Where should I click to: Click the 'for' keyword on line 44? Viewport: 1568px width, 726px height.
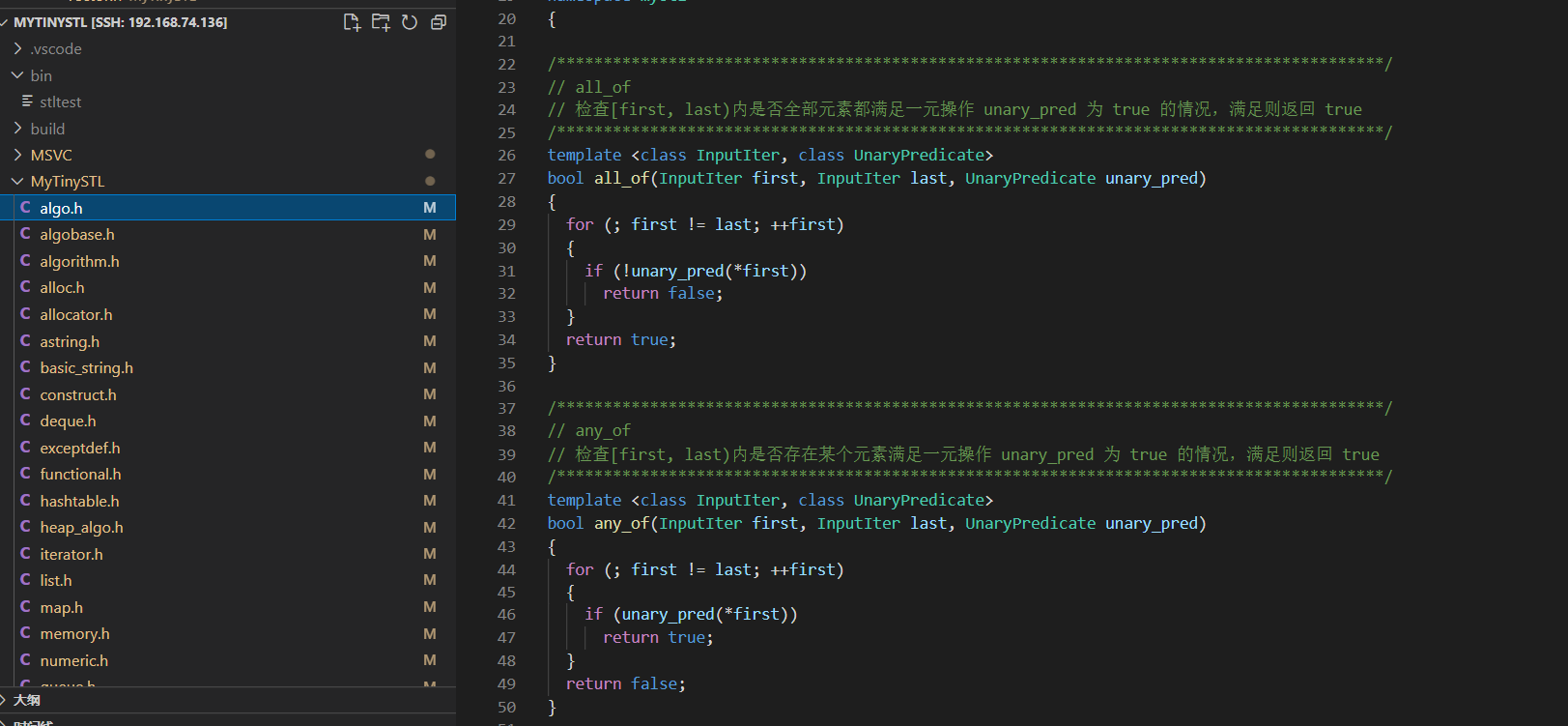580,569
